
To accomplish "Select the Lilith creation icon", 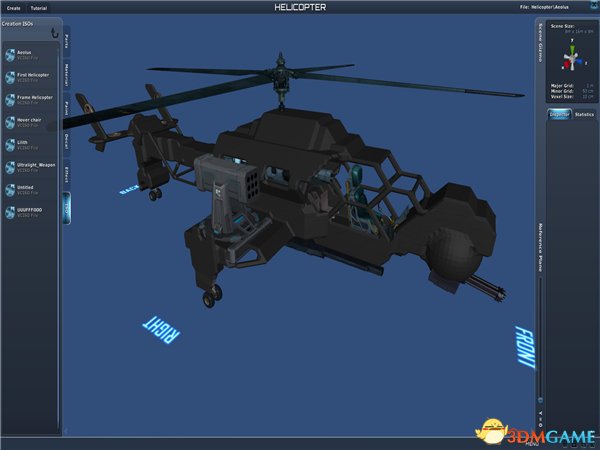I will pyautogui.click(x=10, y=144).
